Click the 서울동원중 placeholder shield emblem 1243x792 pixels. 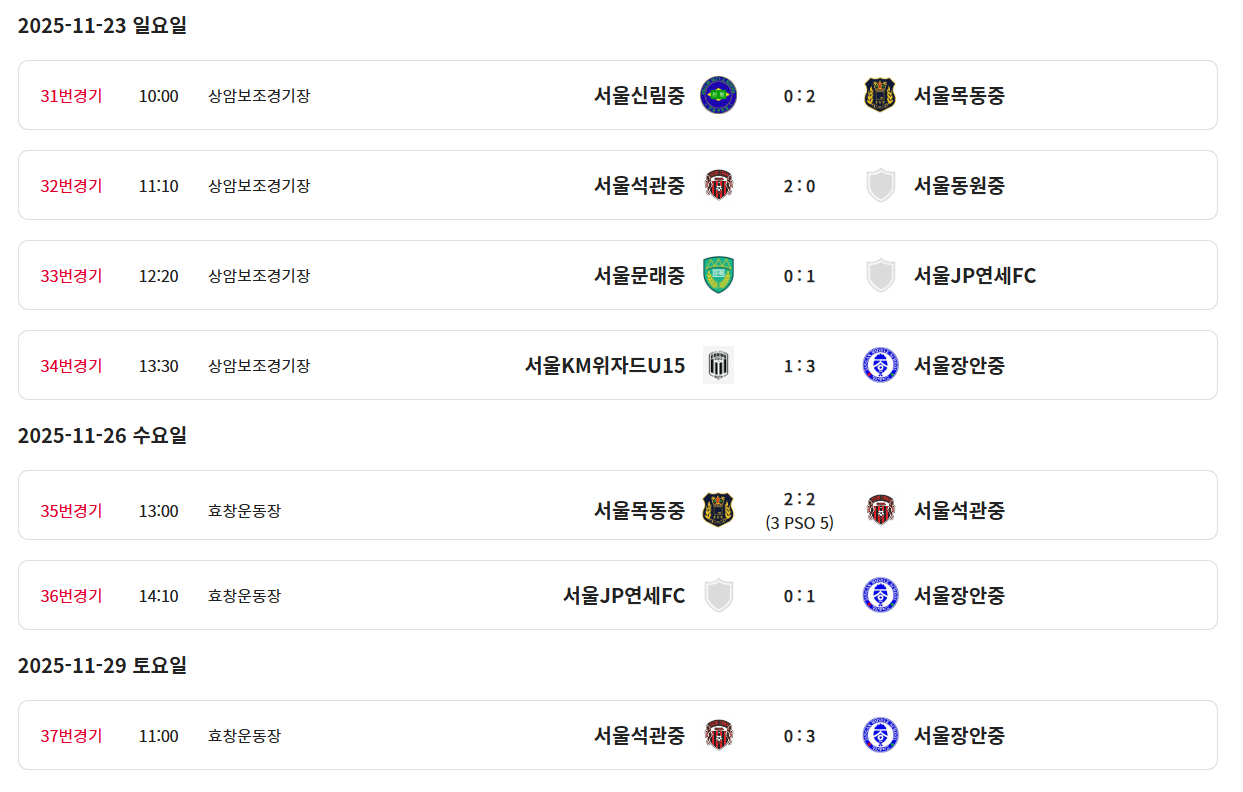(x=880, y=185)
